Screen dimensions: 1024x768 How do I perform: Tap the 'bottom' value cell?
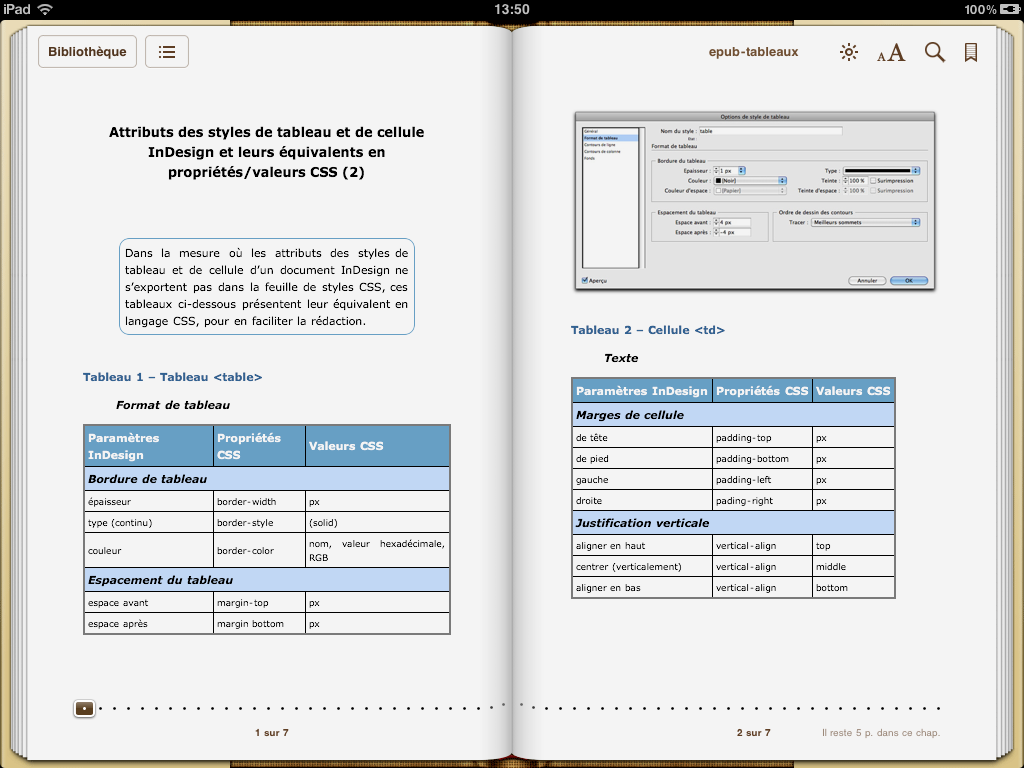point(853,587)
